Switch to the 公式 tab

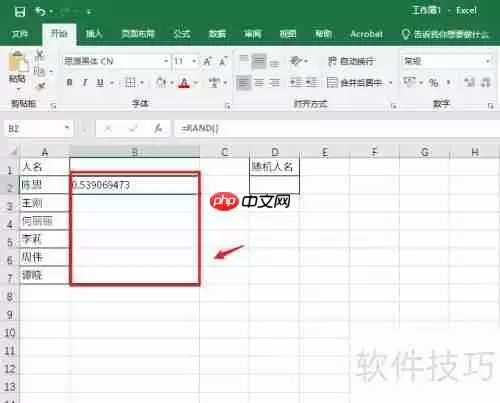click(x=182, y=34)
